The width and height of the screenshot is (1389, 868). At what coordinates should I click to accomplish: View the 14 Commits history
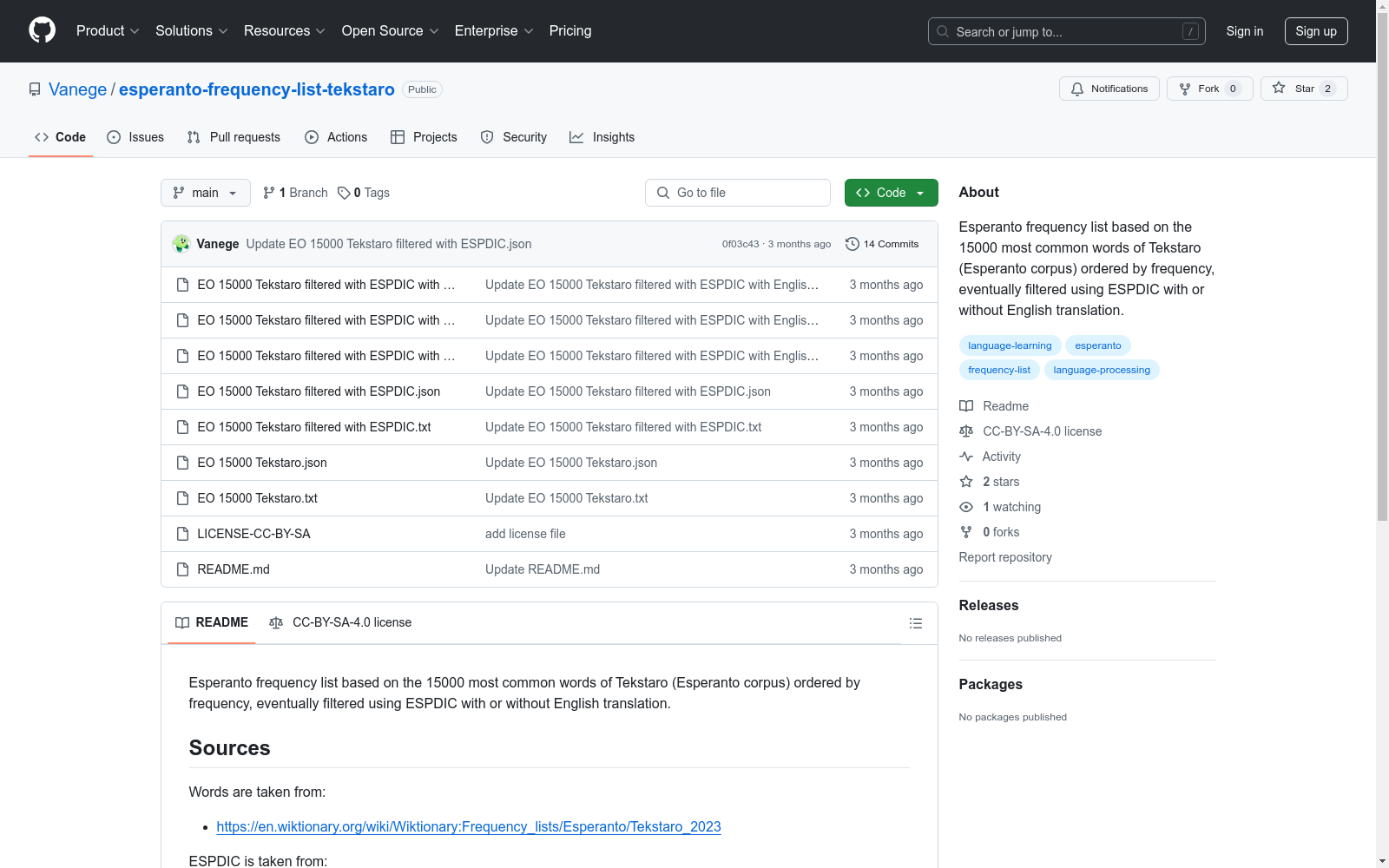pyautogui.click(x=882, y=244)
